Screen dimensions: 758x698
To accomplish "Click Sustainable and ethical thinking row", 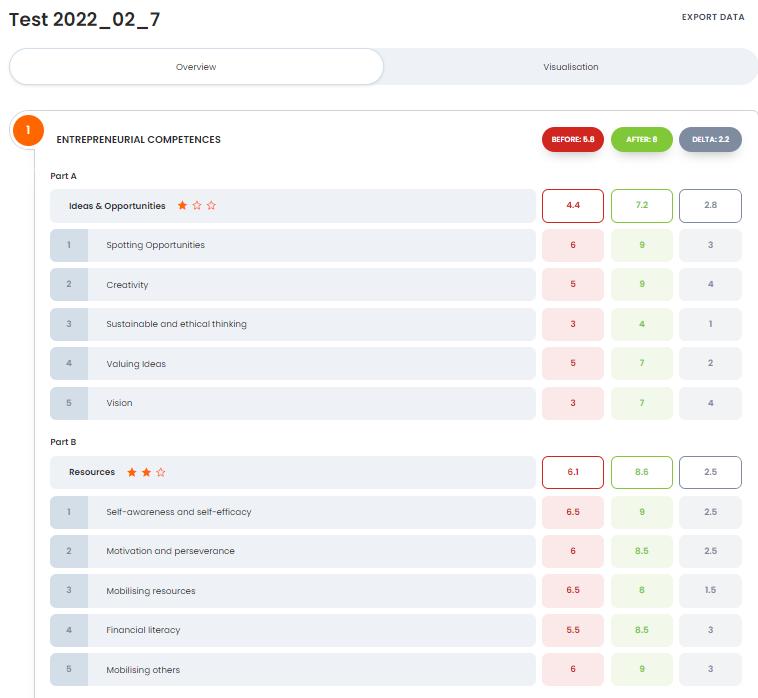I will pyautogui.click(x=292, y=324).
